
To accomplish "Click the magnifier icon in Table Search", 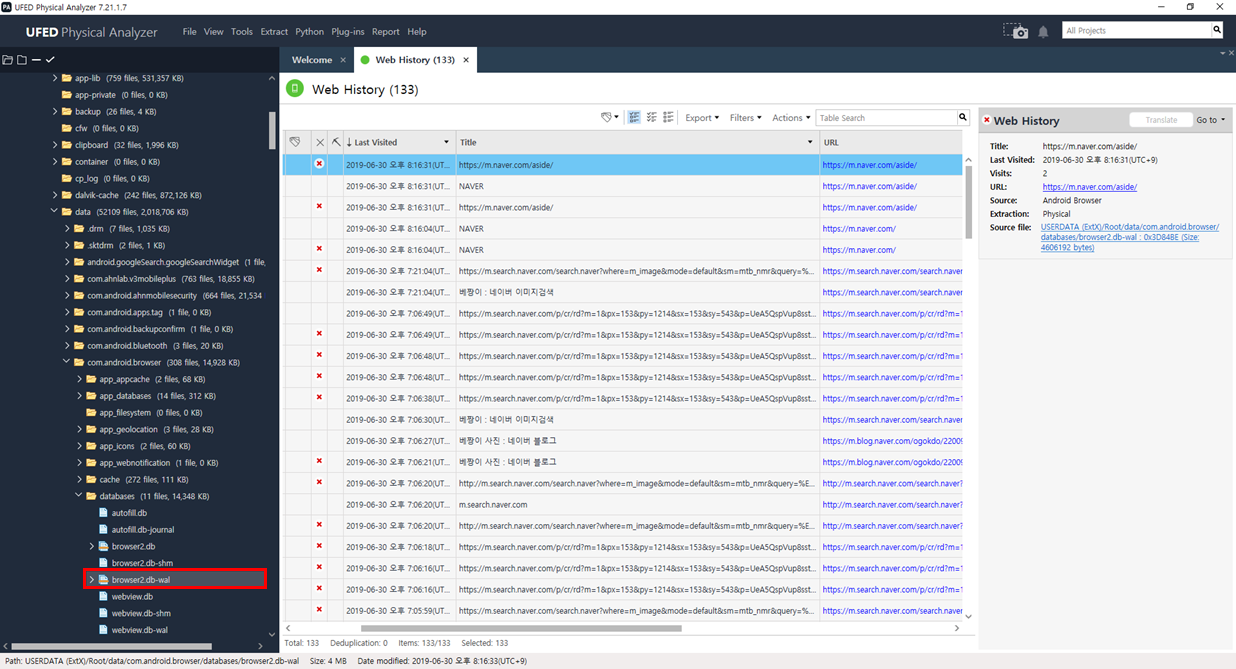I will [x=963, y=118].
